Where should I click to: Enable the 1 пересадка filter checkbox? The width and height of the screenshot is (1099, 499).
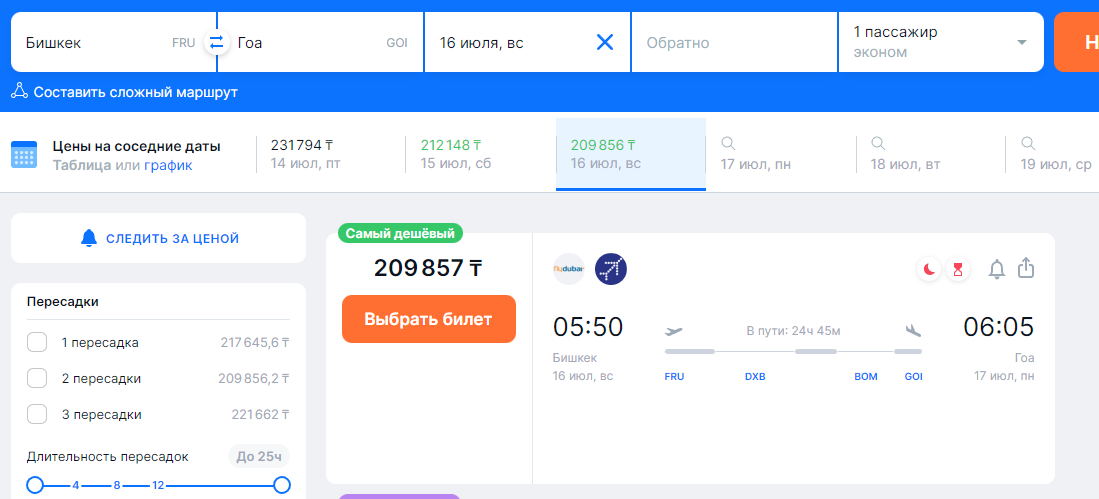[x=37, y=343]
